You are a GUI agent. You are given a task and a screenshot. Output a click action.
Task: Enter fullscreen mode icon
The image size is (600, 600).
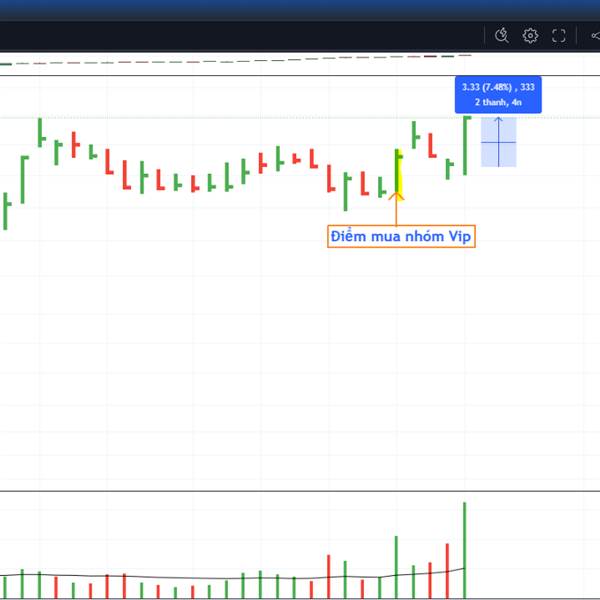(x=559, y=36)
